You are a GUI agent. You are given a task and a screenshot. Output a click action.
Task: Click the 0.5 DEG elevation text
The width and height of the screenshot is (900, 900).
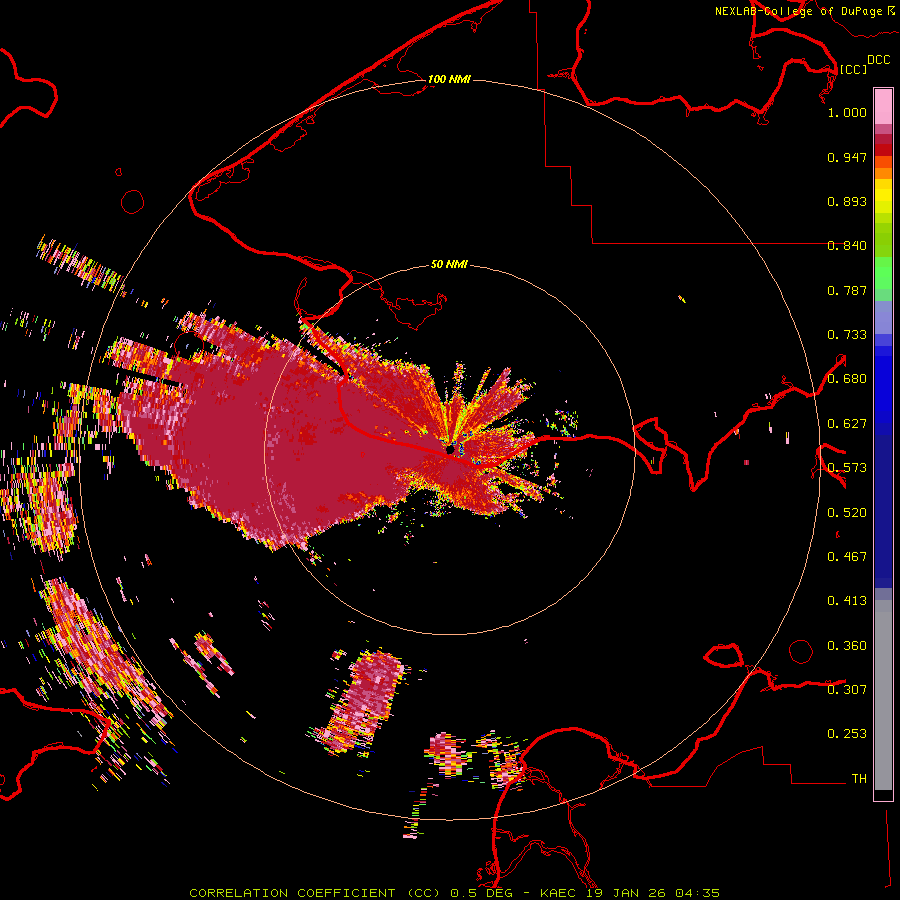pos(481,893)
